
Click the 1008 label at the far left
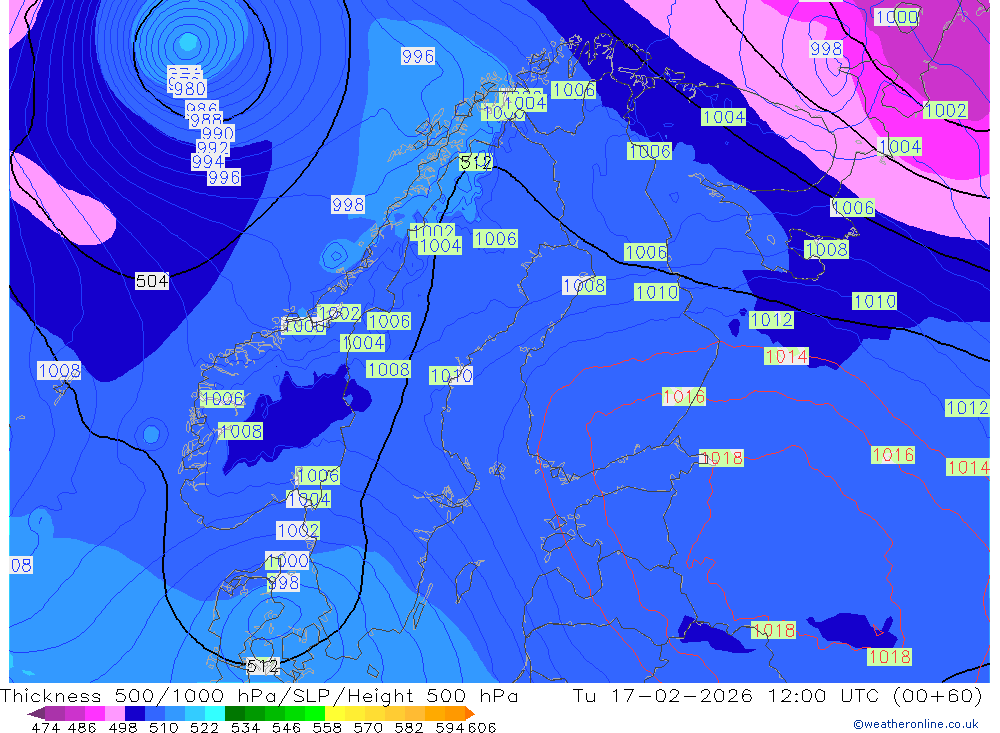click(59, 371)
